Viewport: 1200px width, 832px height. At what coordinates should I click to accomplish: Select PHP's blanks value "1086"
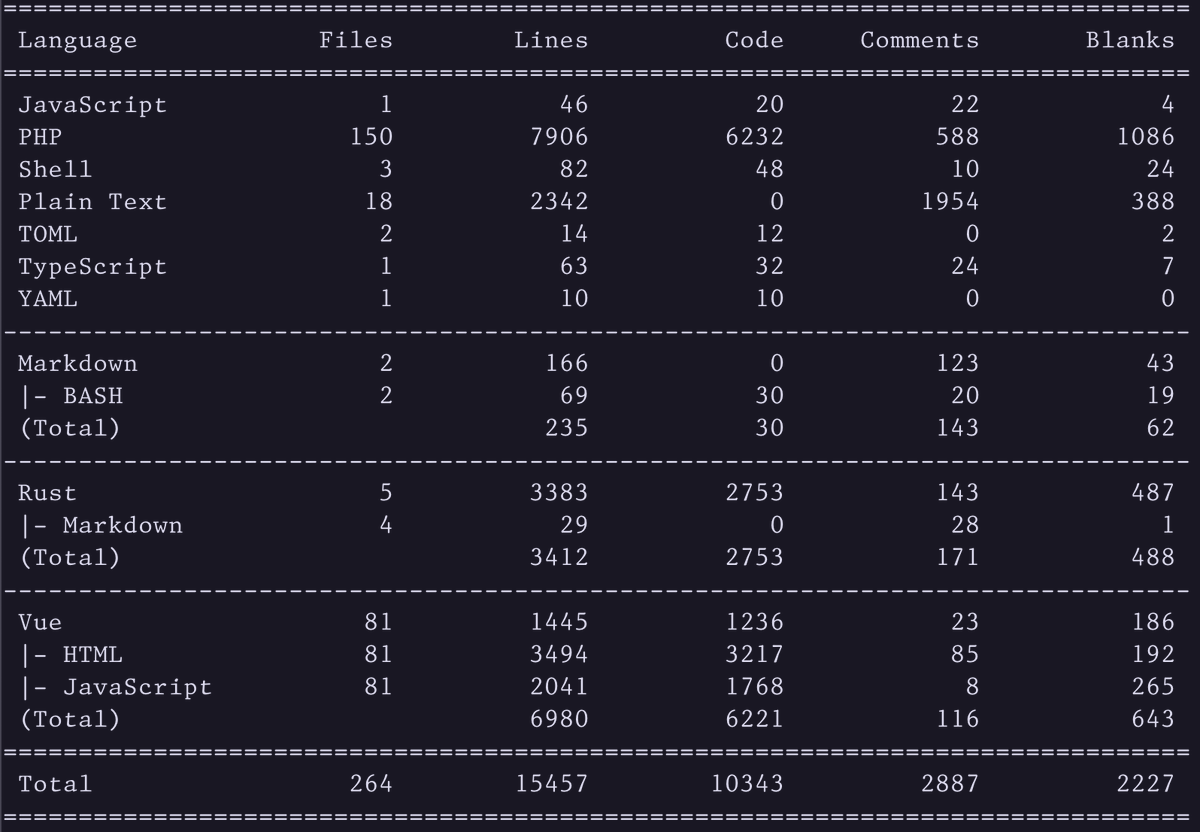[1145, 137]
